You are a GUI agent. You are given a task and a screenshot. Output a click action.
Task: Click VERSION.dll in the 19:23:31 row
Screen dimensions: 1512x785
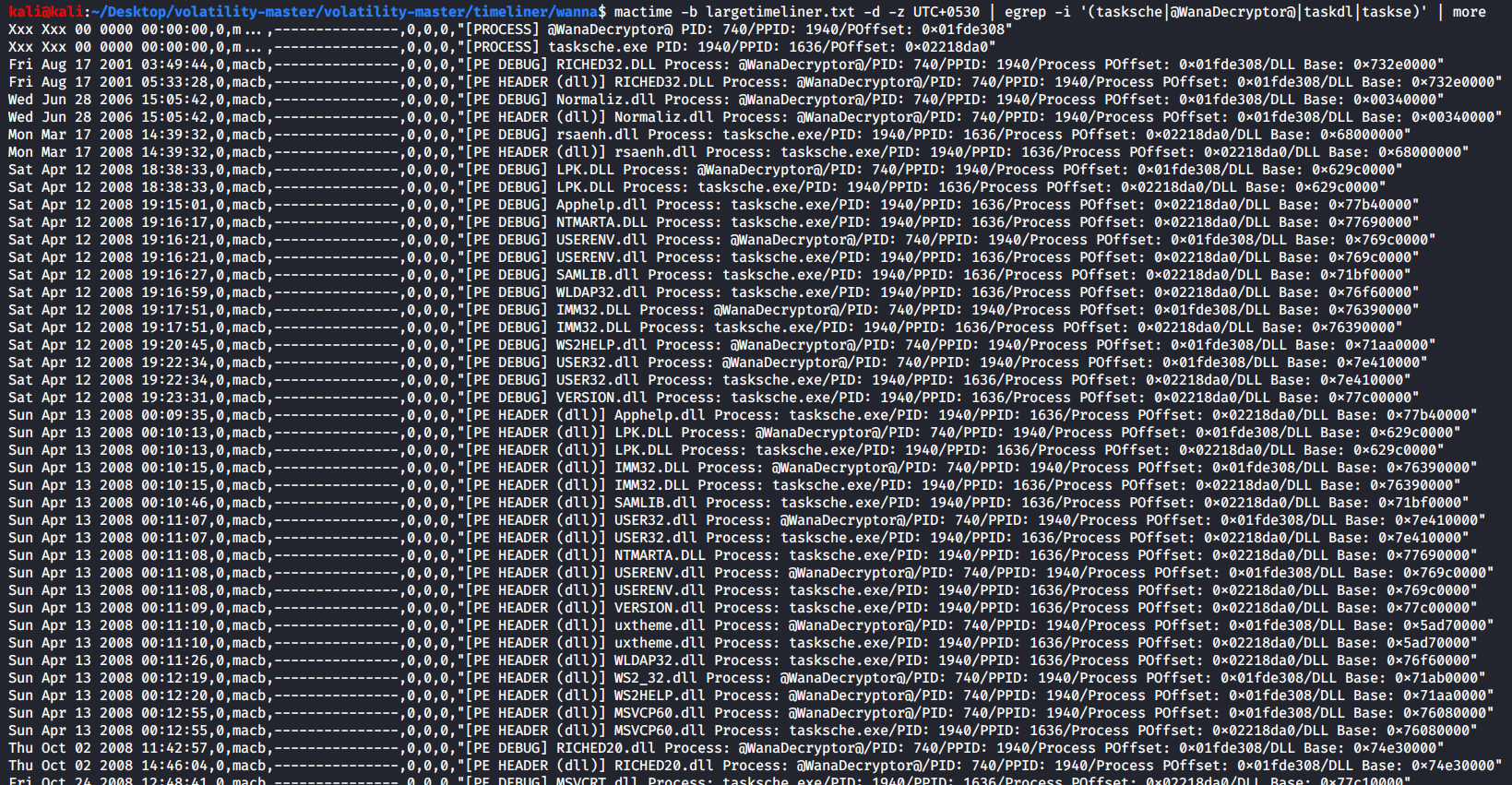click(x=601, y=397)
